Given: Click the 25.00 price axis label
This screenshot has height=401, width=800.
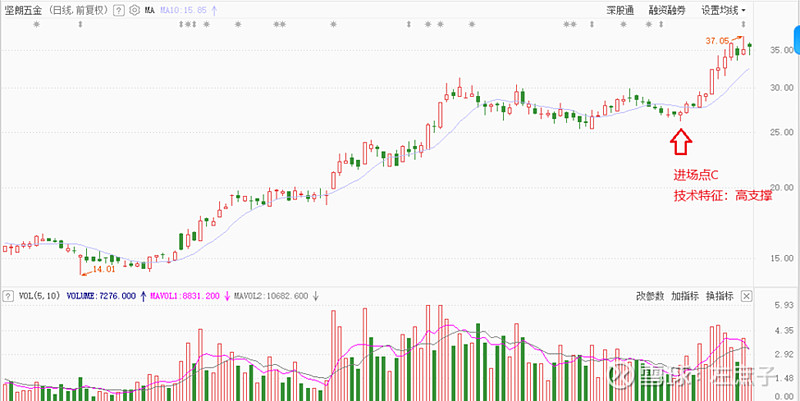Looking at the screenshot, I should 782,132.
